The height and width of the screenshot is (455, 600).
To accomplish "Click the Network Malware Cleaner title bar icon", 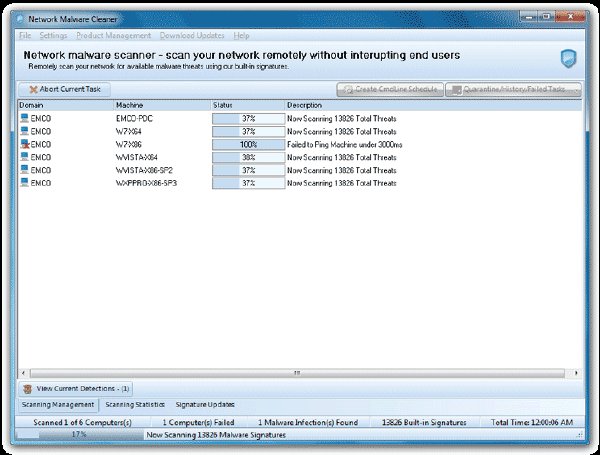I will click(x=21, y=19).
